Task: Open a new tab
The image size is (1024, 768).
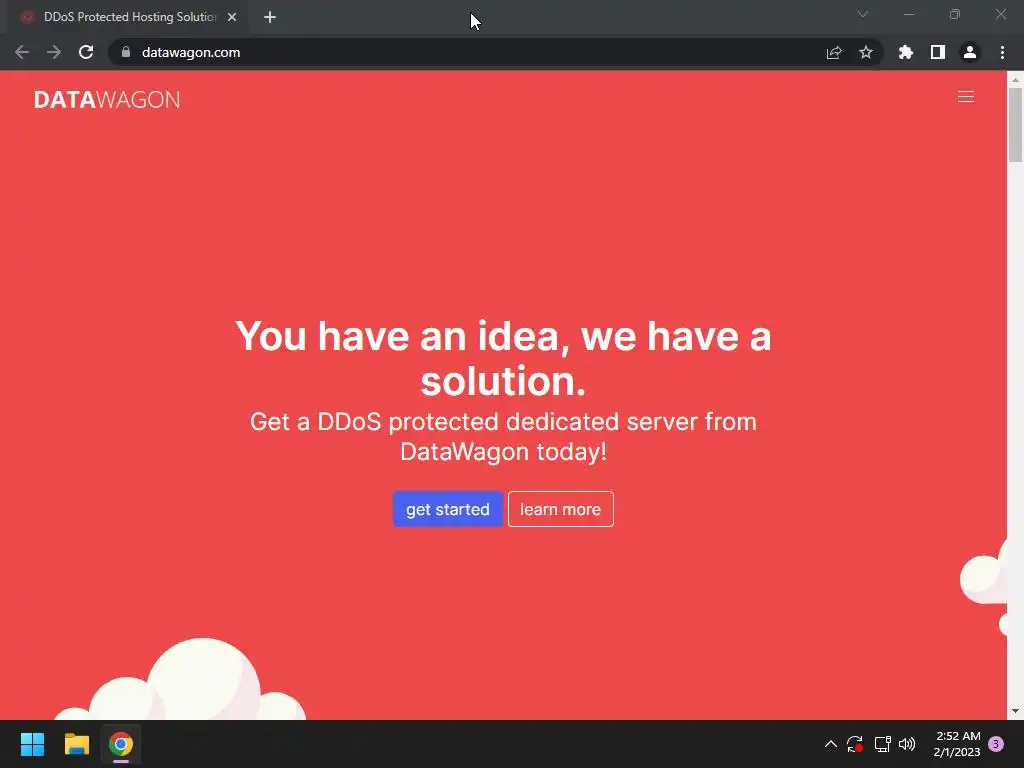Action: pos(270,17)
